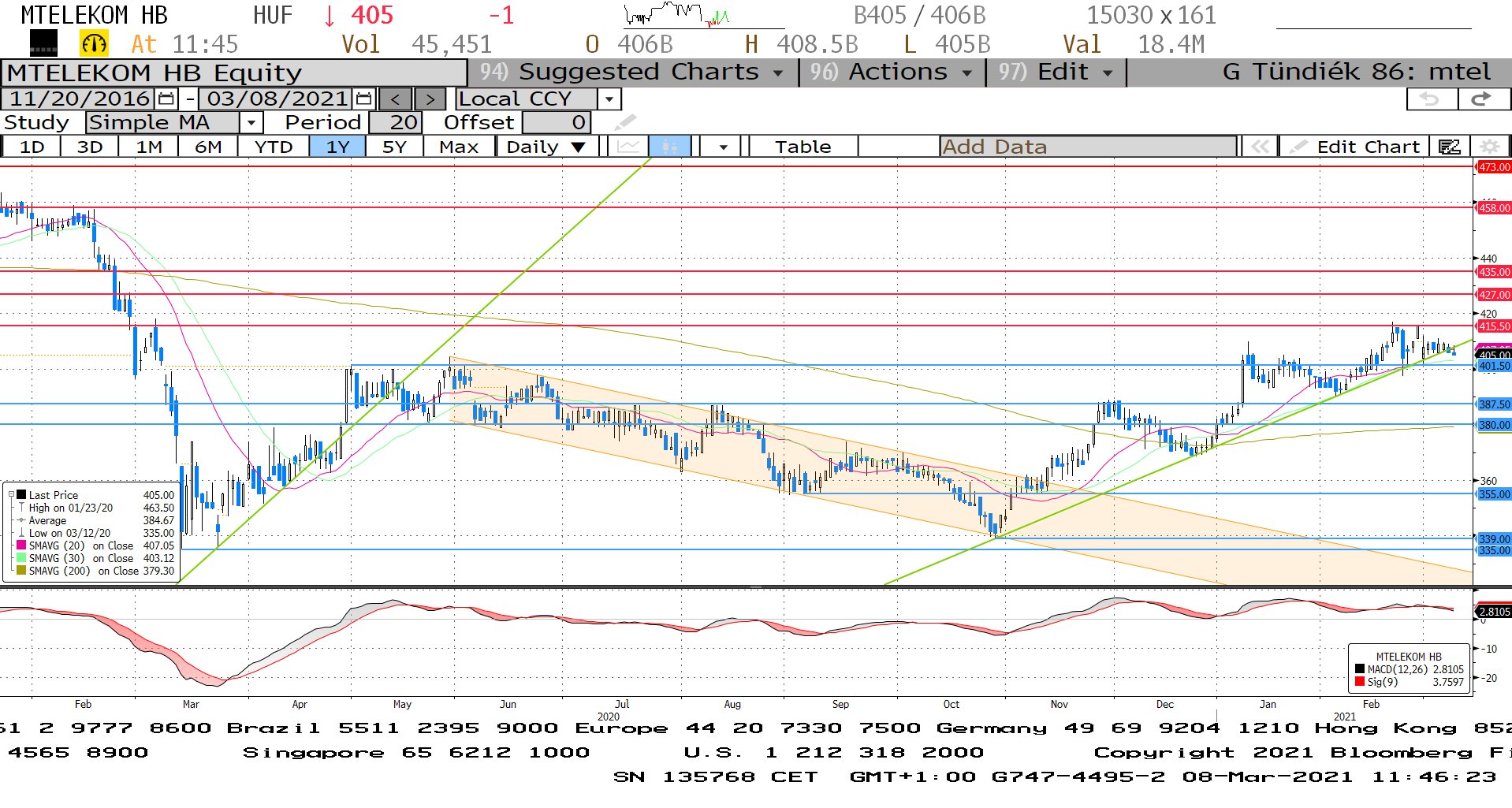Click the 387.50 blue price level label

click(1493, 404)
